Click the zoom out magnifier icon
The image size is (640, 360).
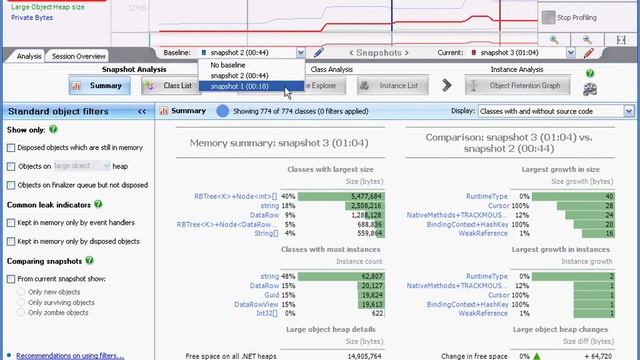(587, 40)
